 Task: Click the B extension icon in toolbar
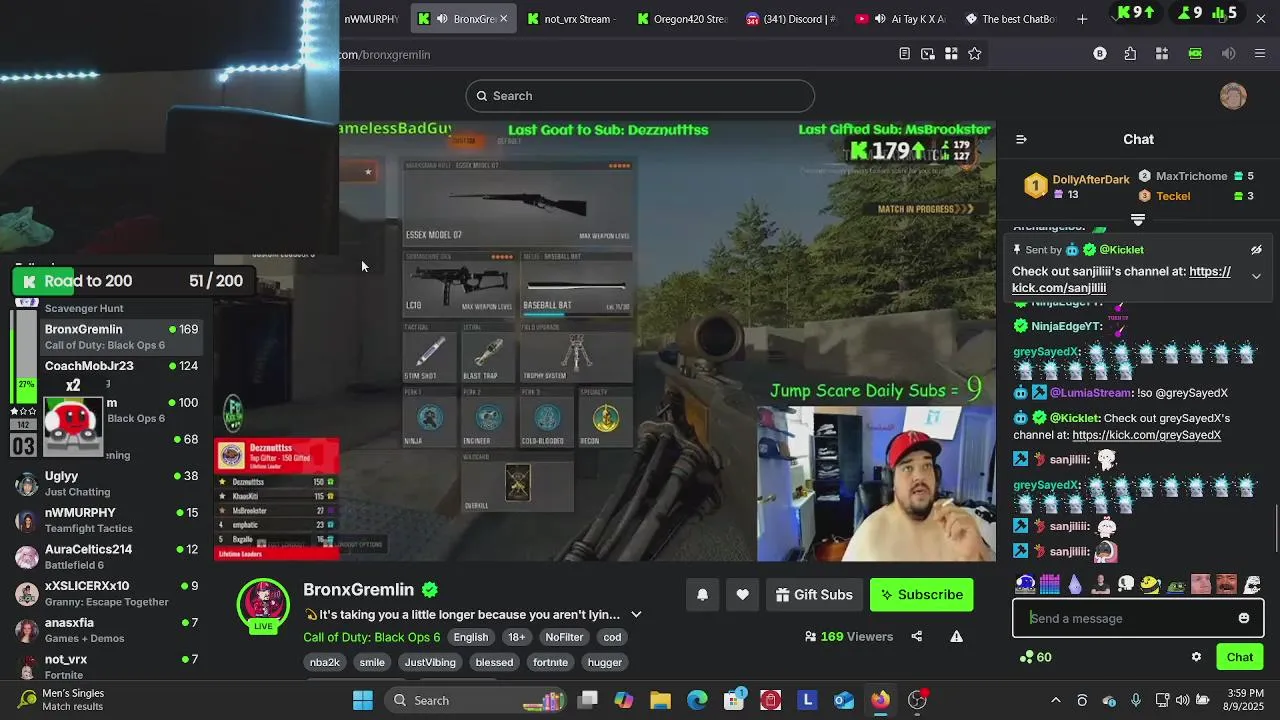coord(1100,54)
